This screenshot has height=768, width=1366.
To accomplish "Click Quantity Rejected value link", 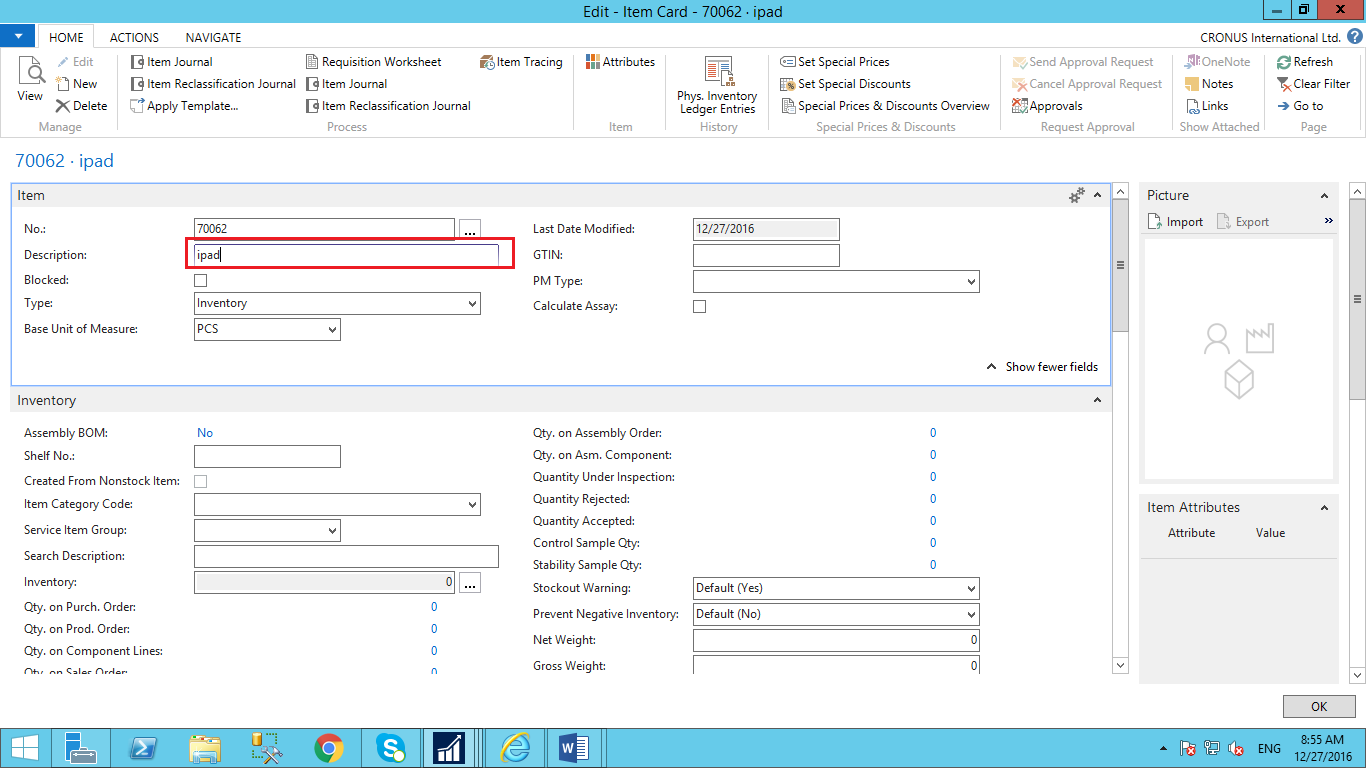I will point(933,499).
